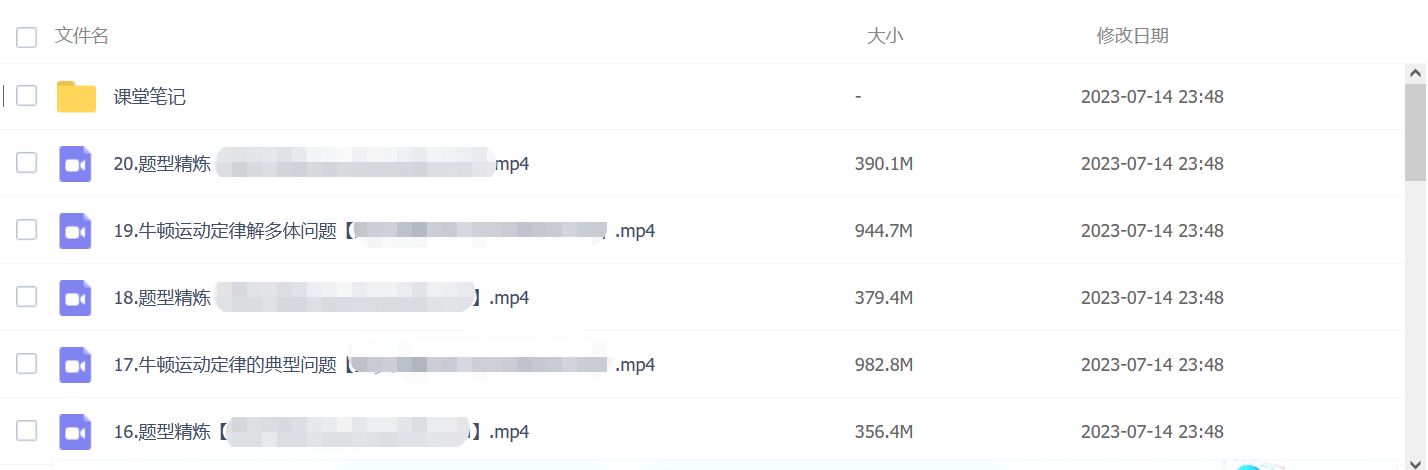Click the scrollbar up arrow
The width and height of the screenshot is (1428, 470).
1416,73
